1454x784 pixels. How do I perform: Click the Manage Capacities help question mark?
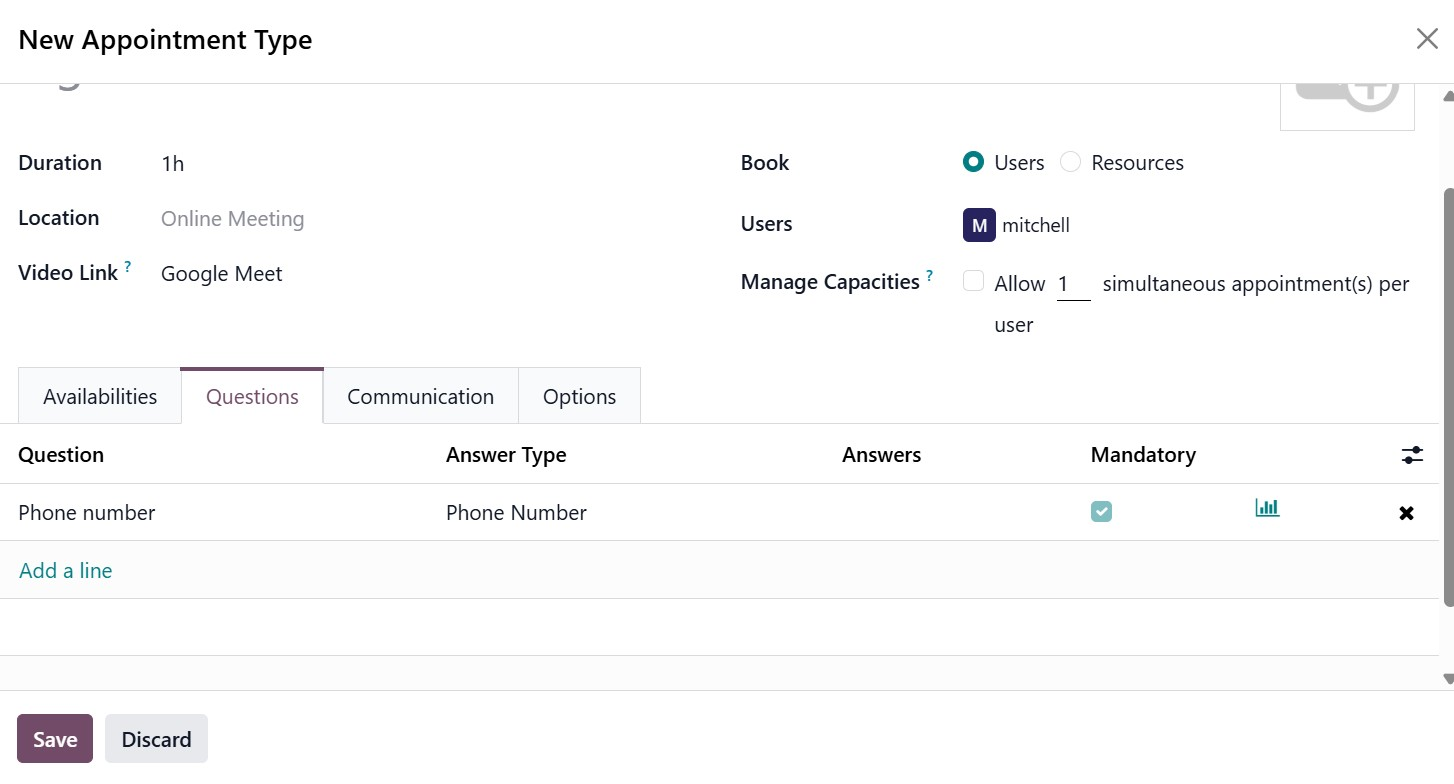(930, 275)
